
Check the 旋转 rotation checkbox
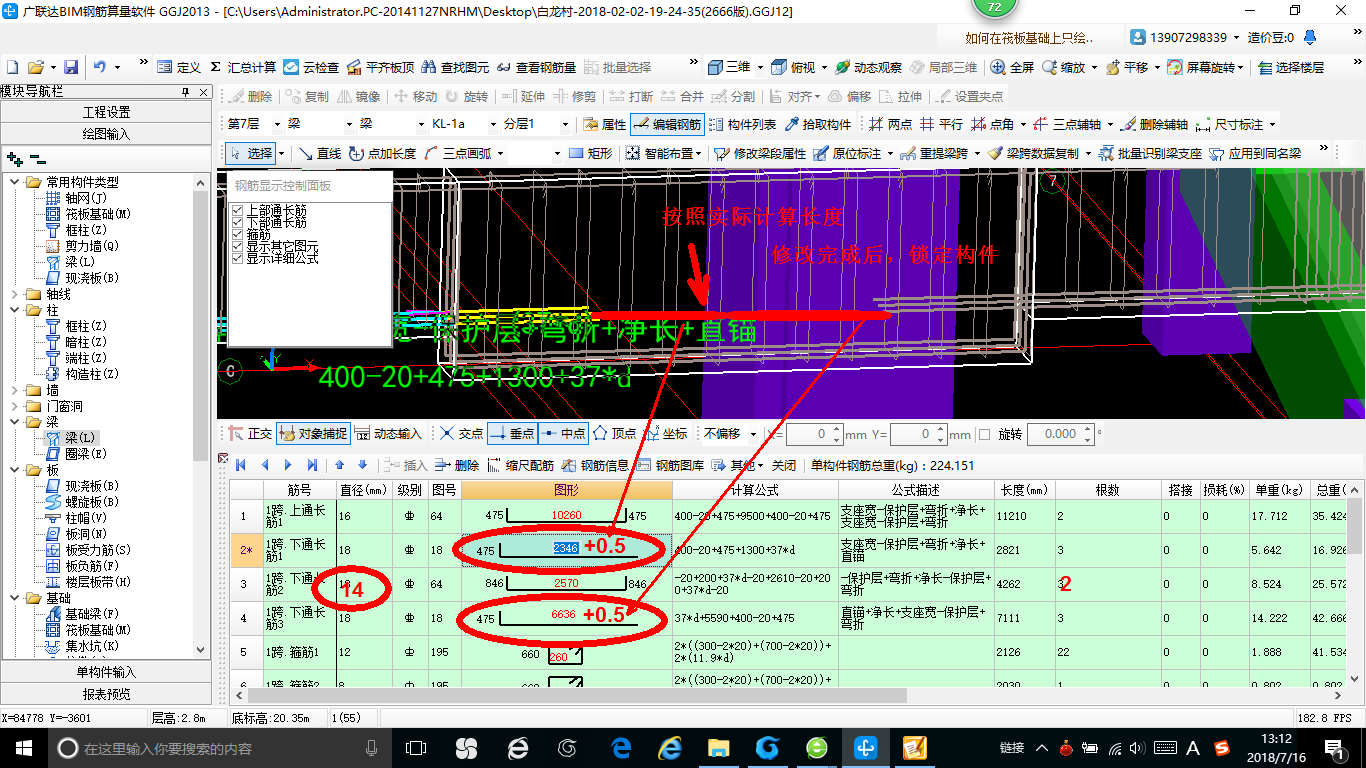pos(984,434)
